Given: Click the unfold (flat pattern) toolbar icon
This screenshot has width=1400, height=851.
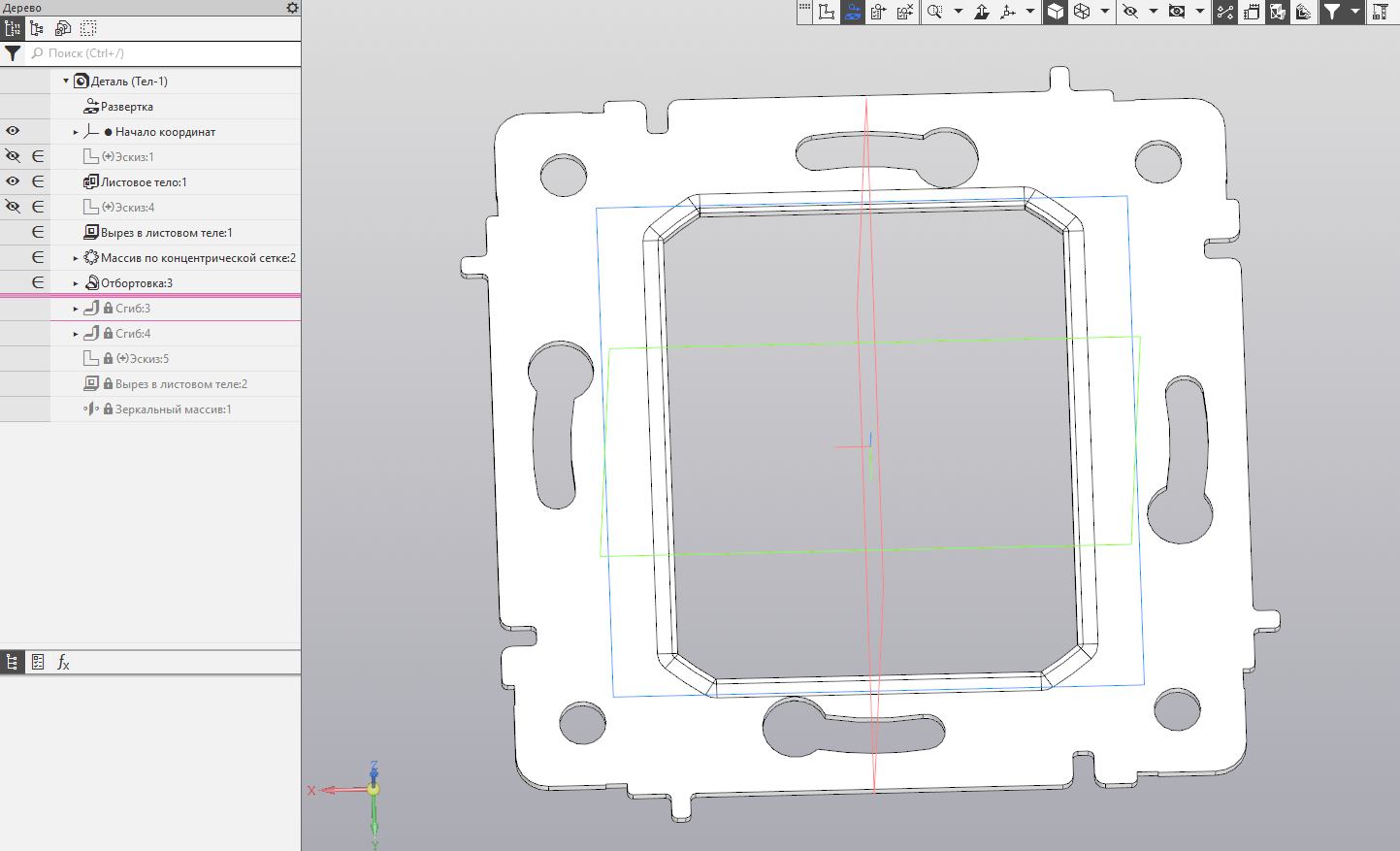Looking at the screenshot, I should 853,12.
